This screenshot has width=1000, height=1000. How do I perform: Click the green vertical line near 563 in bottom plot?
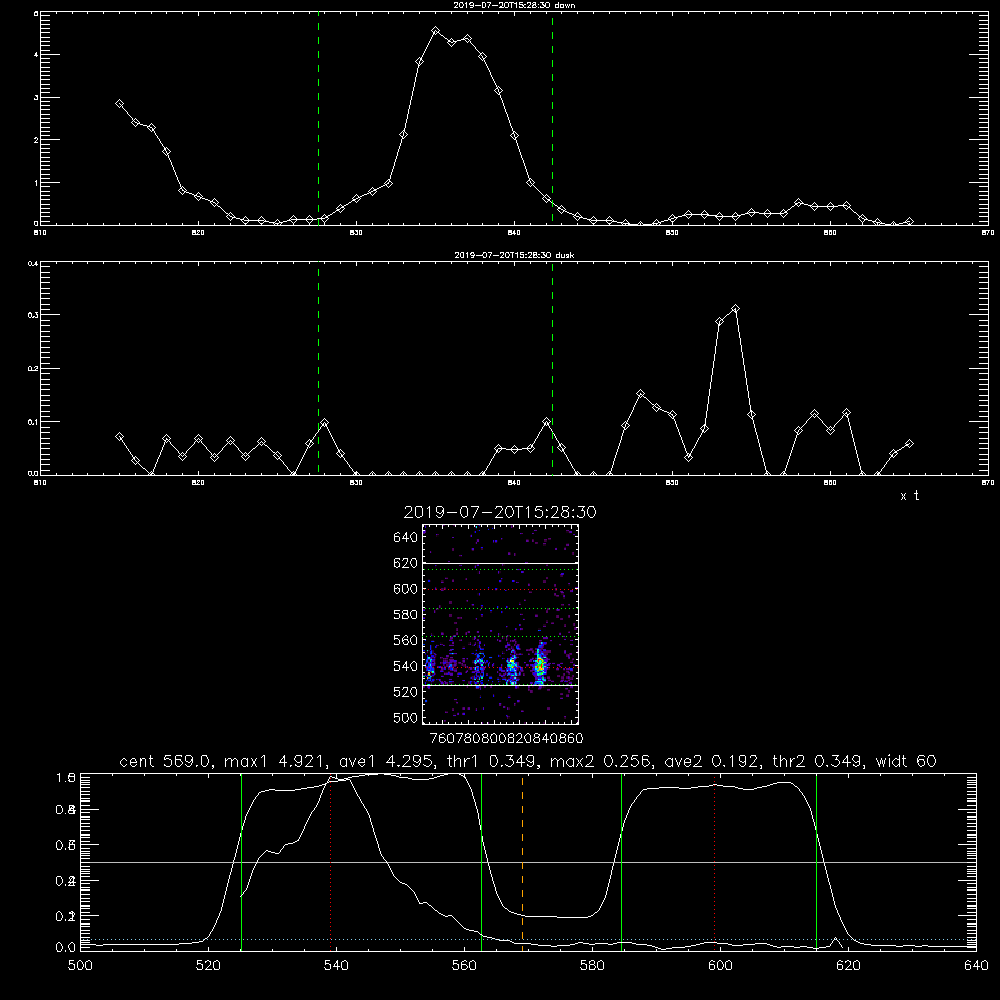coord(481,862)
